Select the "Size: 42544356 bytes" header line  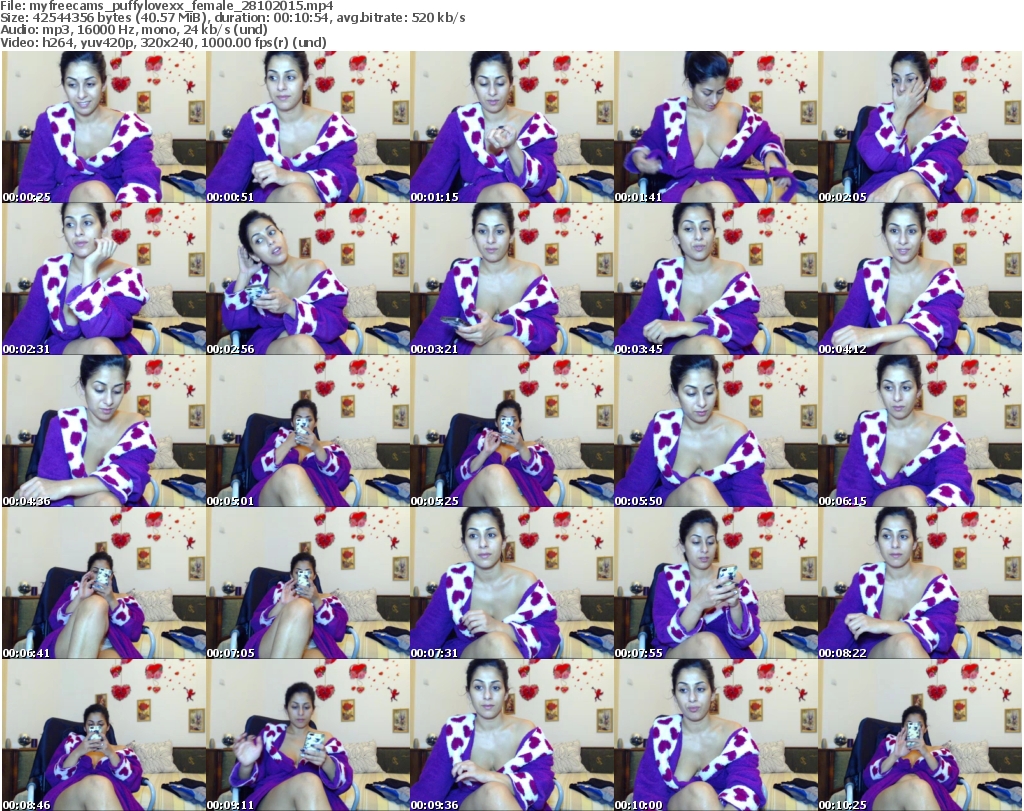[232, 18]
